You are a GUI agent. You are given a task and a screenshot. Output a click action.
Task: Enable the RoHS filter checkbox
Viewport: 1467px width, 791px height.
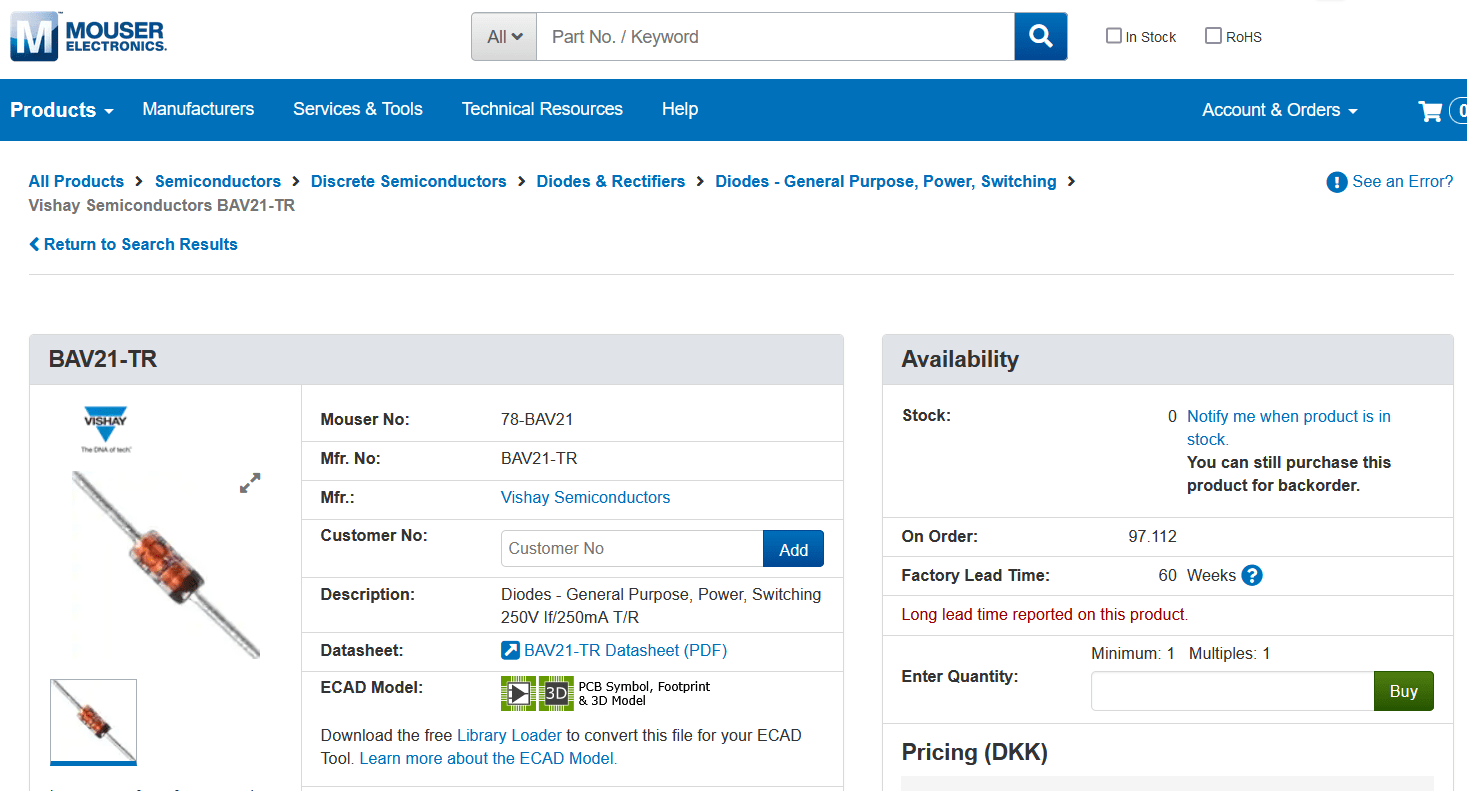pyautogui.click(x=1213, y=36)
